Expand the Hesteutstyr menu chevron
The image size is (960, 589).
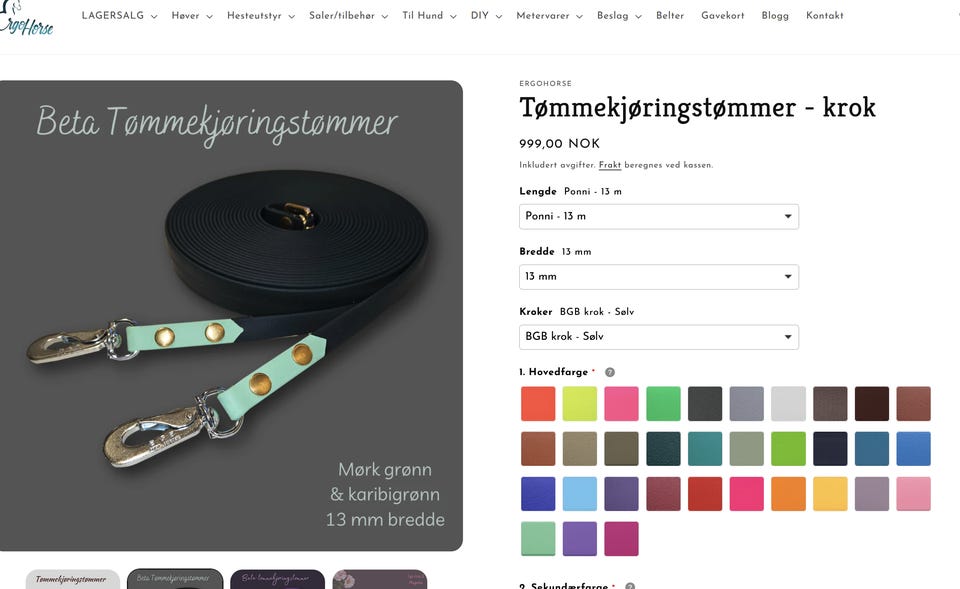[x=292, y=17]
